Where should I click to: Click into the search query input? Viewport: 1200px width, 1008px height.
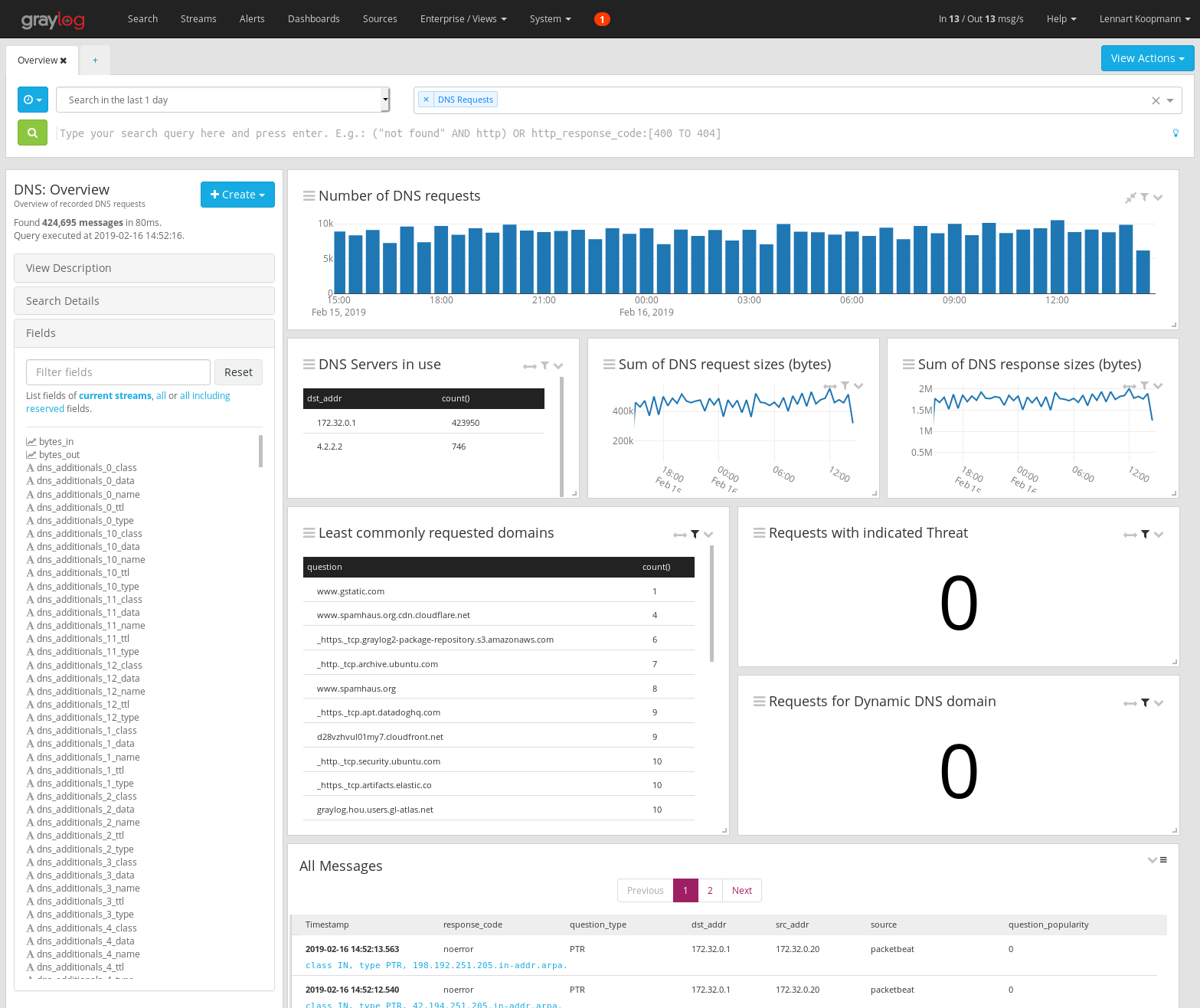(611, 133)
